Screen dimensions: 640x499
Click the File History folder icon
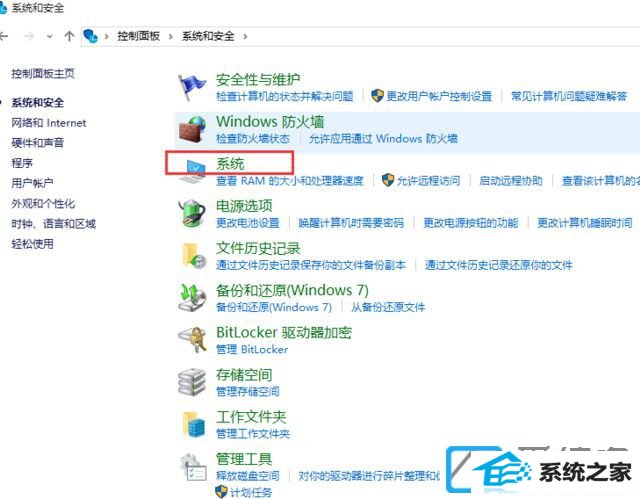(x=193, y=255)
